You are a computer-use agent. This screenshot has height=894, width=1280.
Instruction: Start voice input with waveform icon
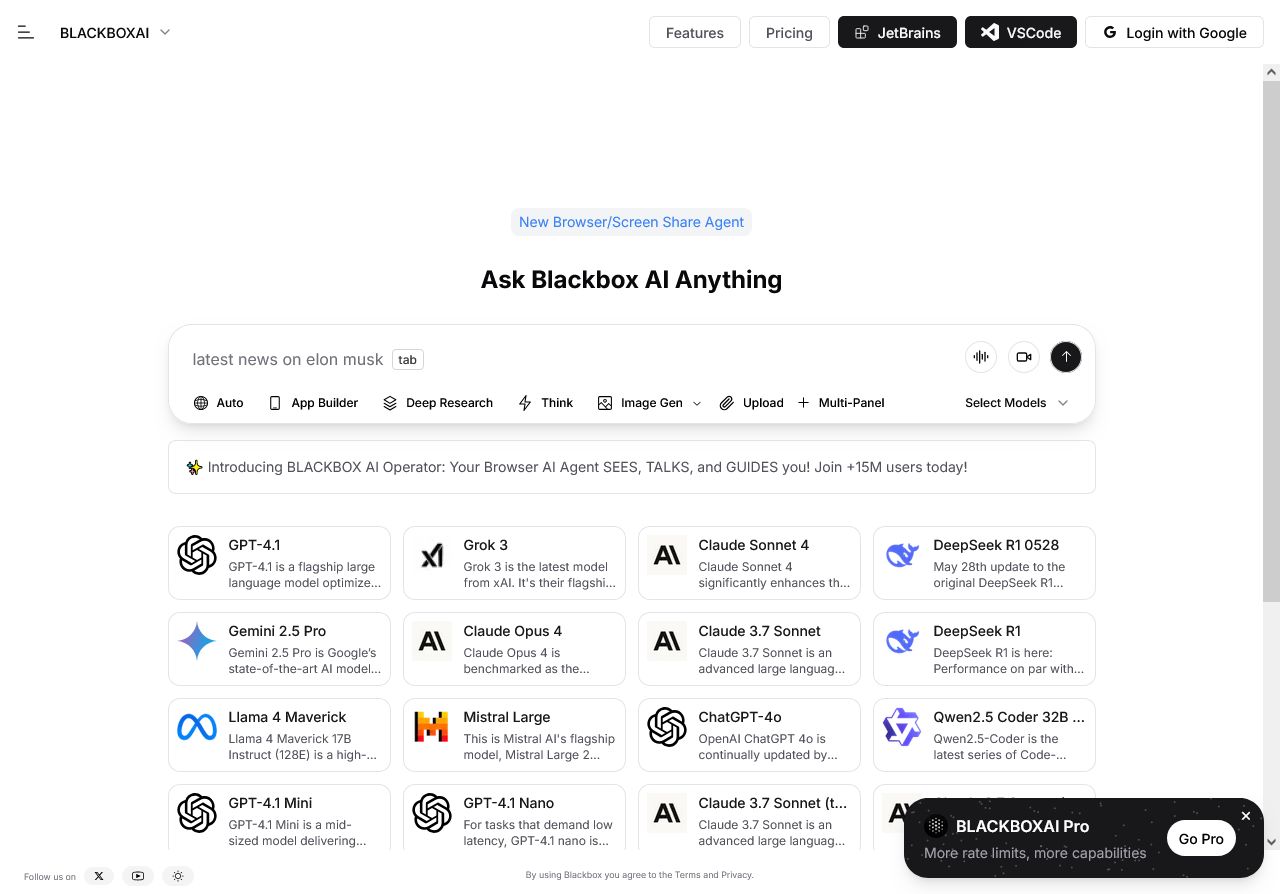point(981,357)
